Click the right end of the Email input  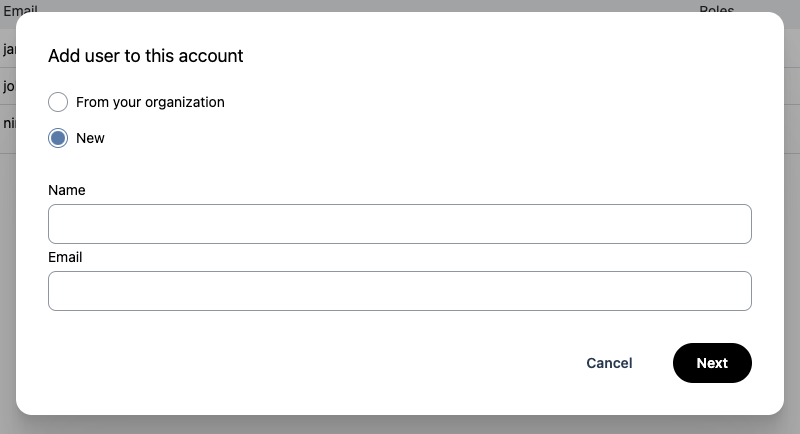pos(735,291)
